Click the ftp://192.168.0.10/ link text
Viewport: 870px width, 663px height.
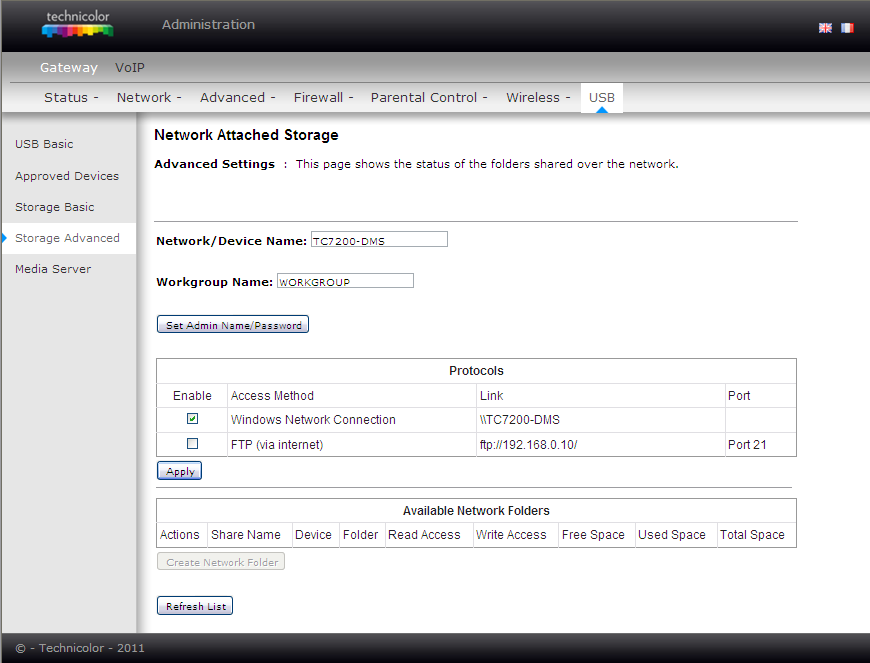(529, 445)
